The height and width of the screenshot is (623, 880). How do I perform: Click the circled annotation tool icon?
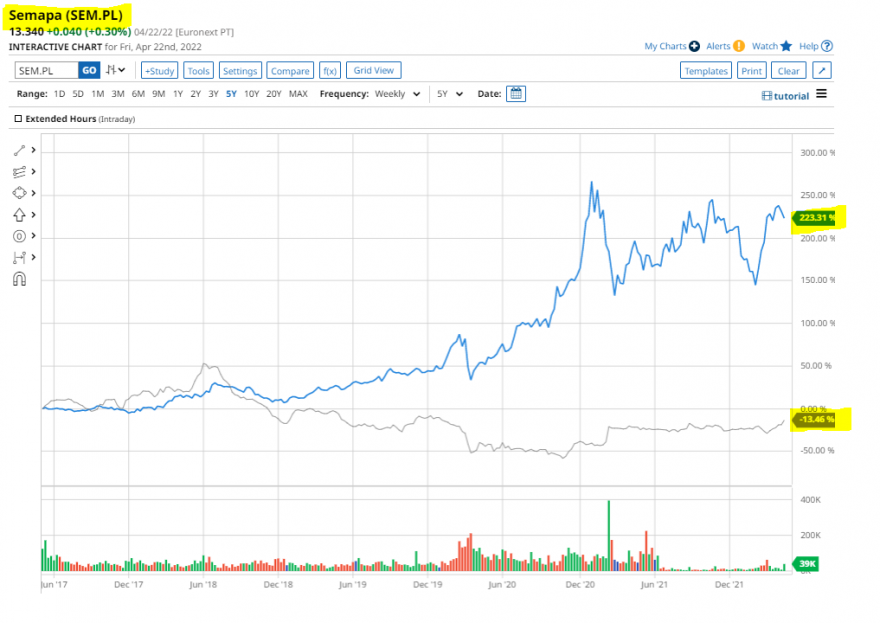[x=20, y=236]
